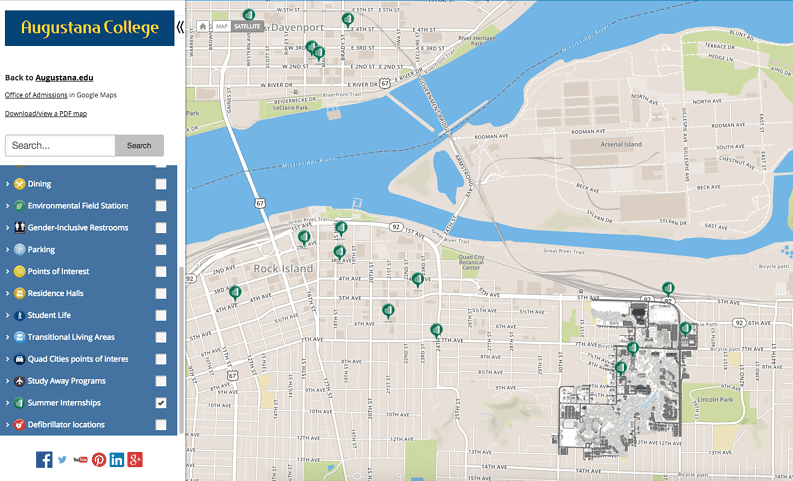Open the Twitter social icon
Image resolution: width=793 pixels, height=481 pixels.
[62, 459]
